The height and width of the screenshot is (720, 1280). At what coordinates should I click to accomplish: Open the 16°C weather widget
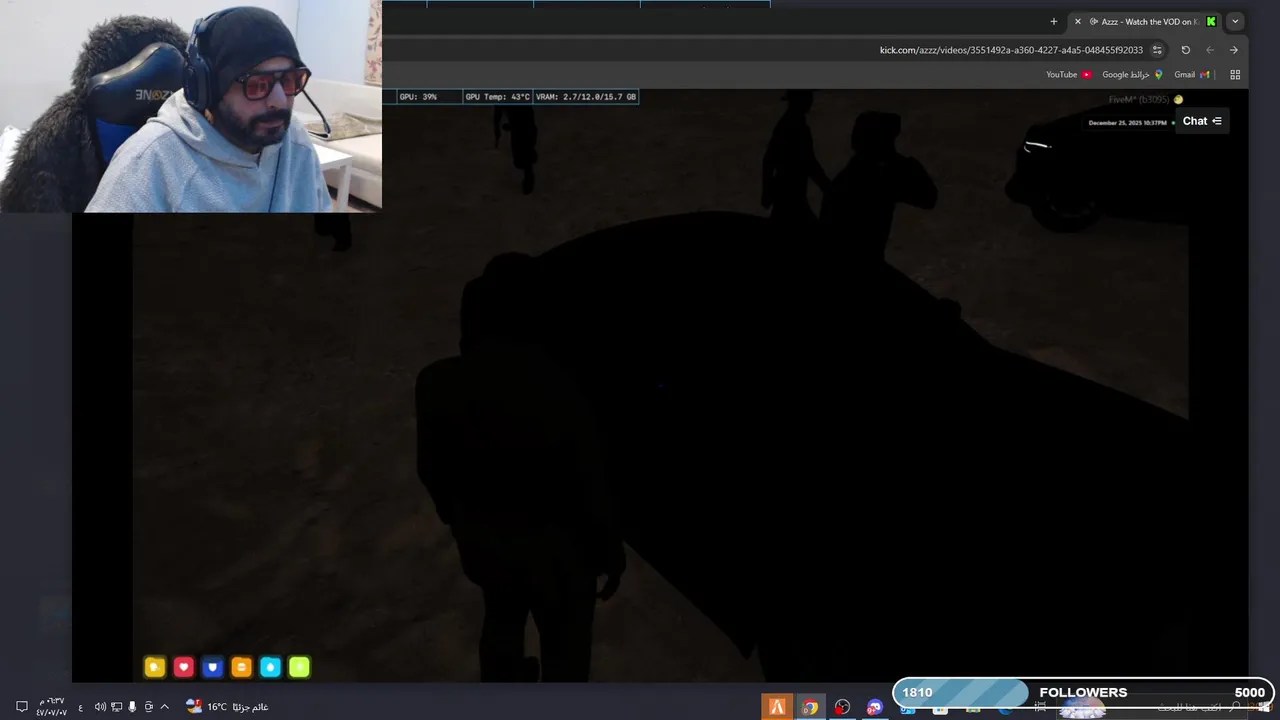point(227,707)
